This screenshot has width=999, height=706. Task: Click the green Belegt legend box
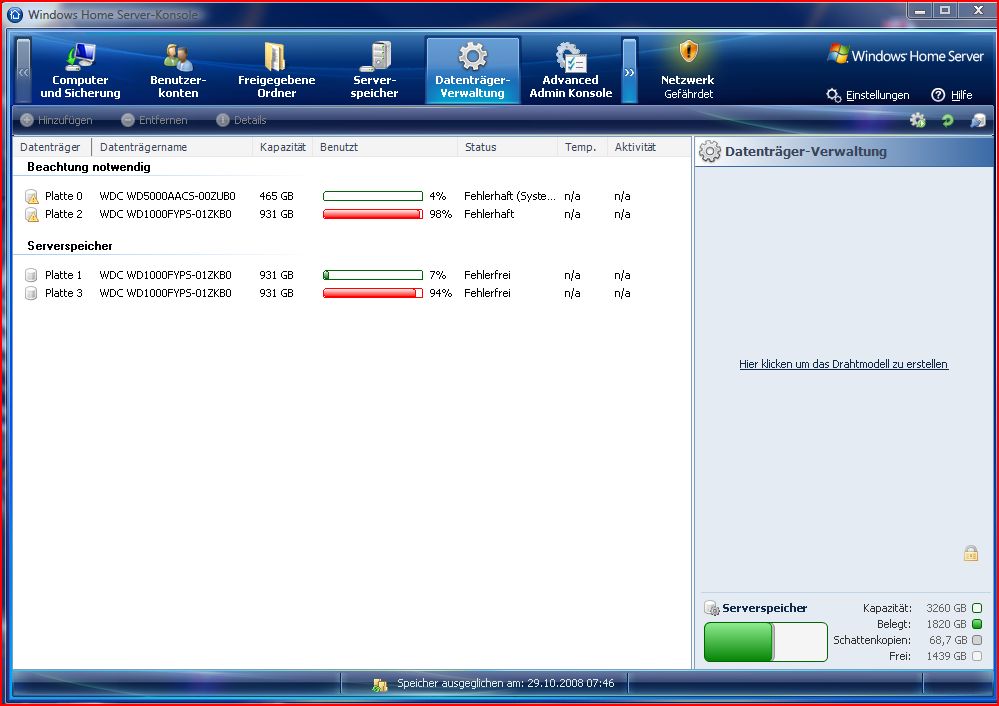point(977,624)
